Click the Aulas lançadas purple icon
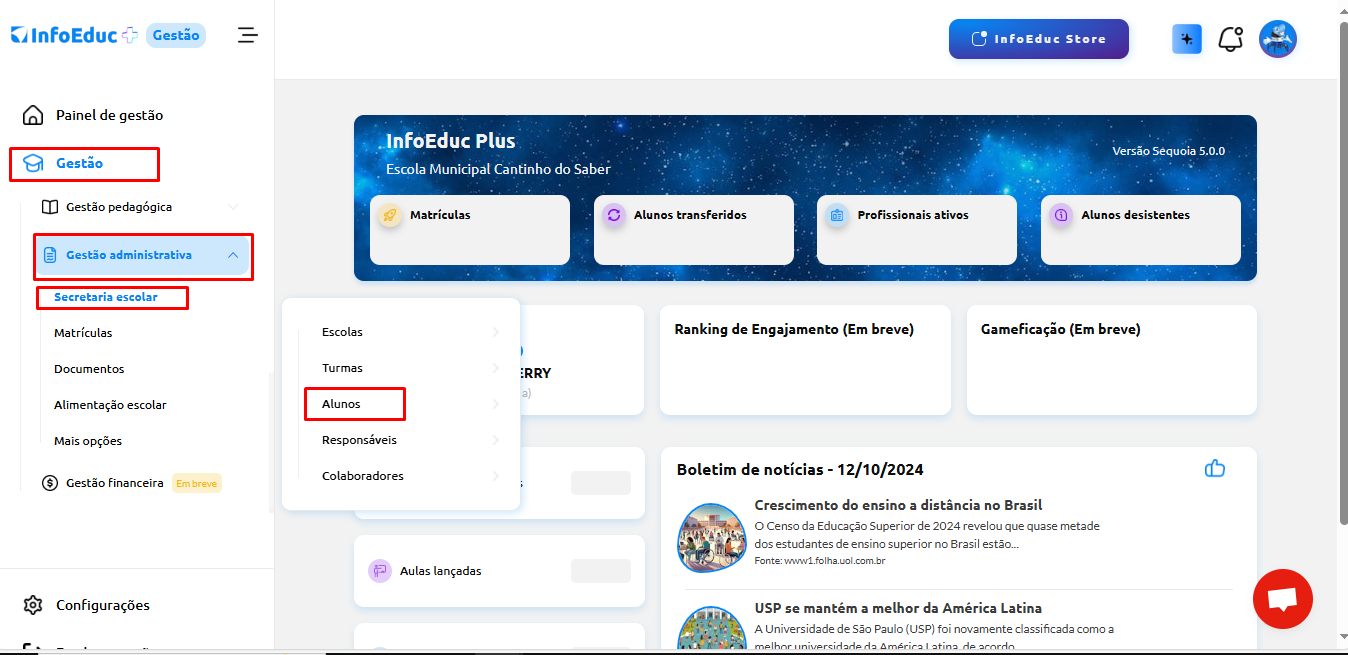Screen dimensions: 1348x655 (380, 571)
